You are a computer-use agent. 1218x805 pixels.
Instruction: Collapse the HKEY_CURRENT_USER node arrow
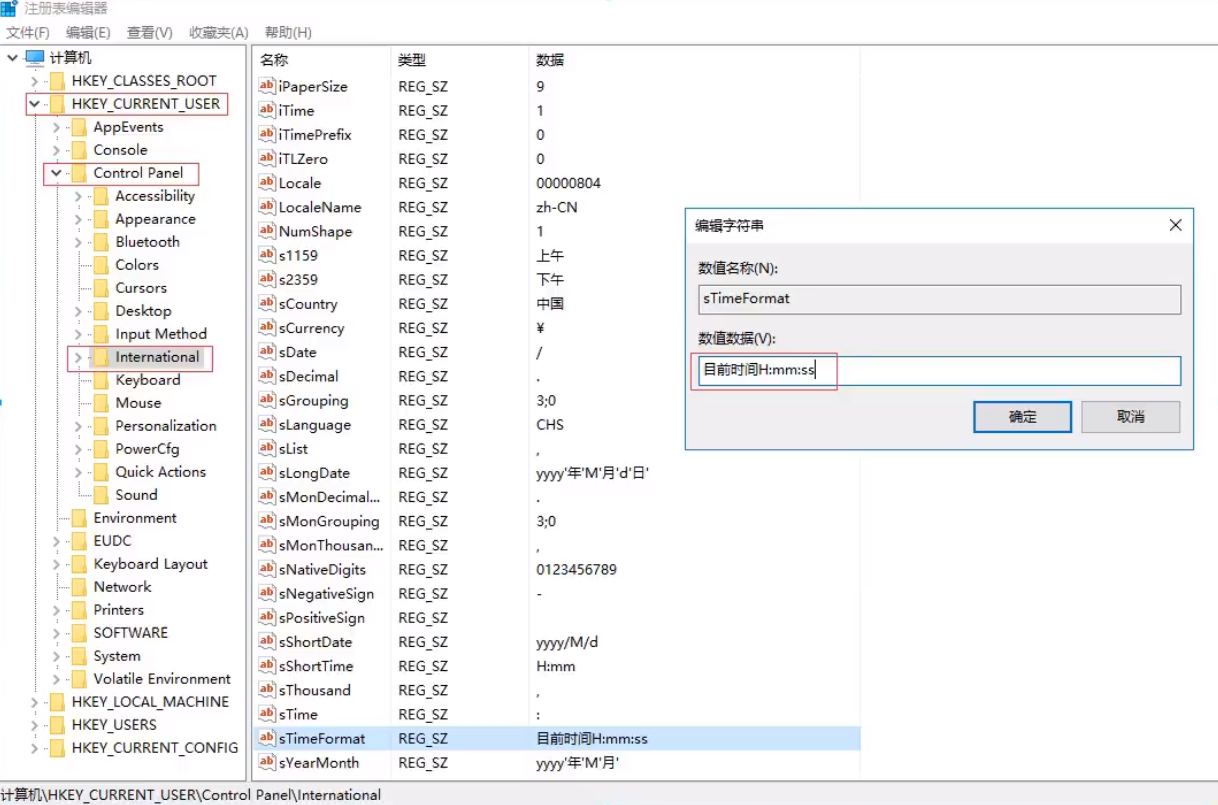point(35,104)
